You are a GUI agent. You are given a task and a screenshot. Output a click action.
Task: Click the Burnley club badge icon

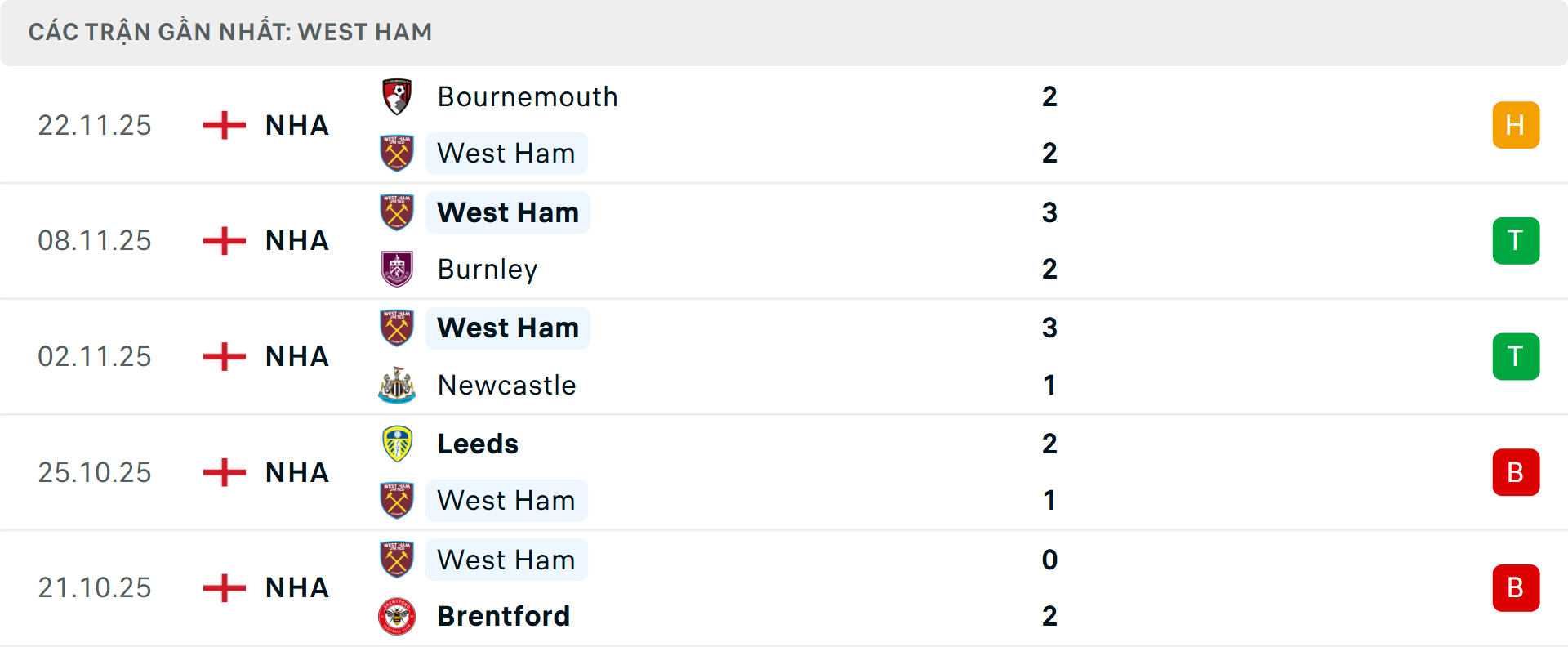click(397, 269)
